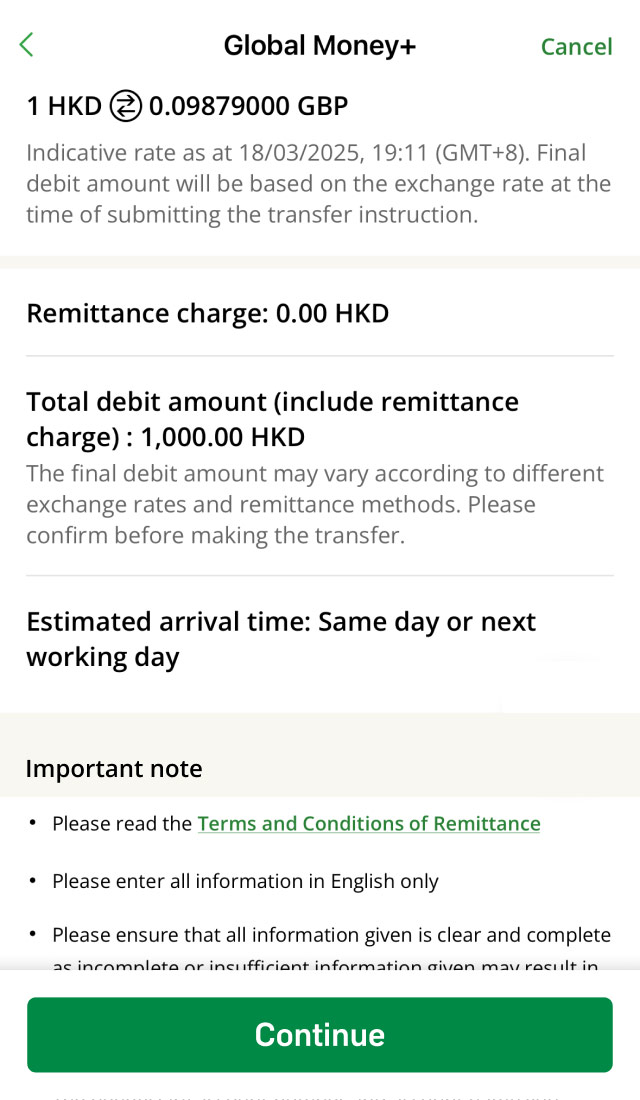Click the indicative rate disclaimer paragraph
The width and height of the screenshot is (640, 1100).
point(318,184)
